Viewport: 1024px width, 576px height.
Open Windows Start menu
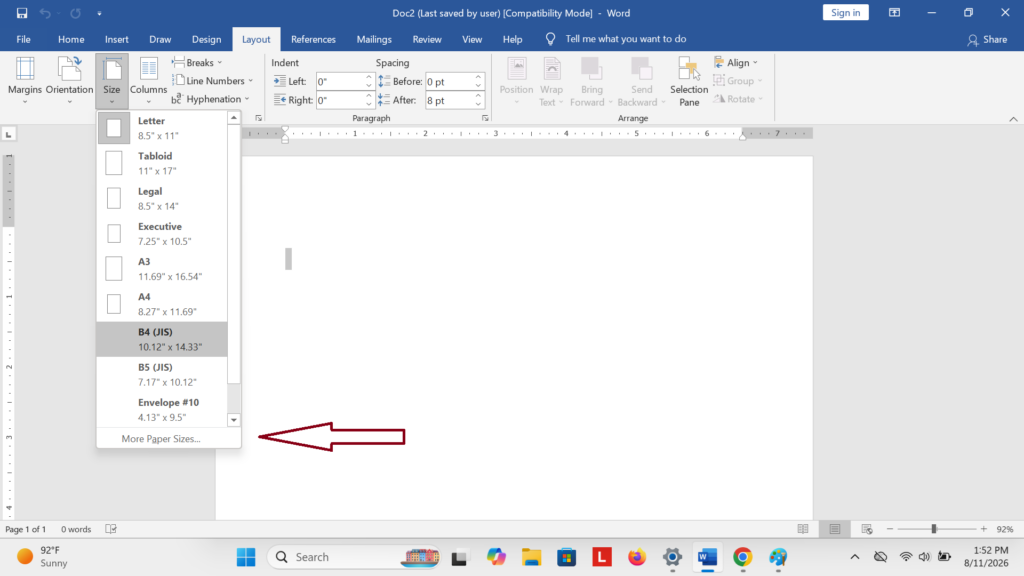pos(246,557)
